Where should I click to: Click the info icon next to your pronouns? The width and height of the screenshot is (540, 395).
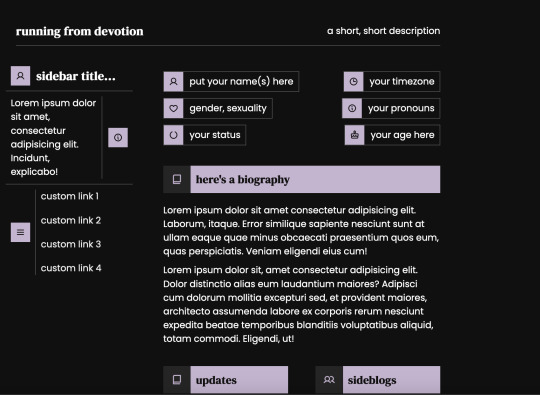(x=352, y=108)
